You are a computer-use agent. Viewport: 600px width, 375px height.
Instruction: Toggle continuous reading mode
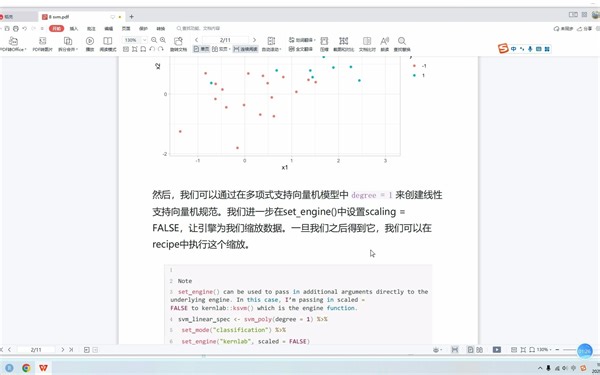click(245, 49)
